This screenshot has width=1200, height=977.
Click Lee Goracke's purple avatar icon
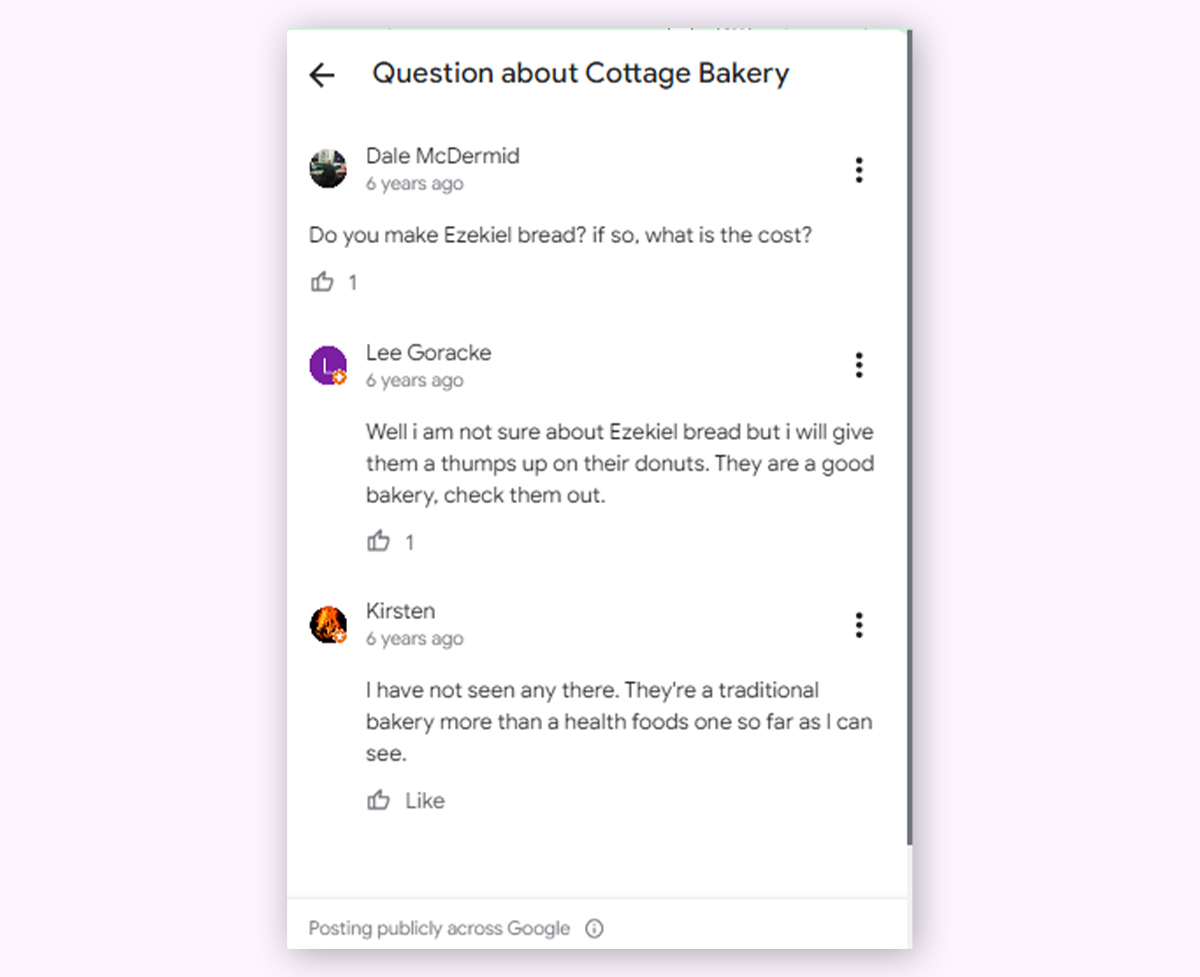pyautogui.click(x=328, y=365)
